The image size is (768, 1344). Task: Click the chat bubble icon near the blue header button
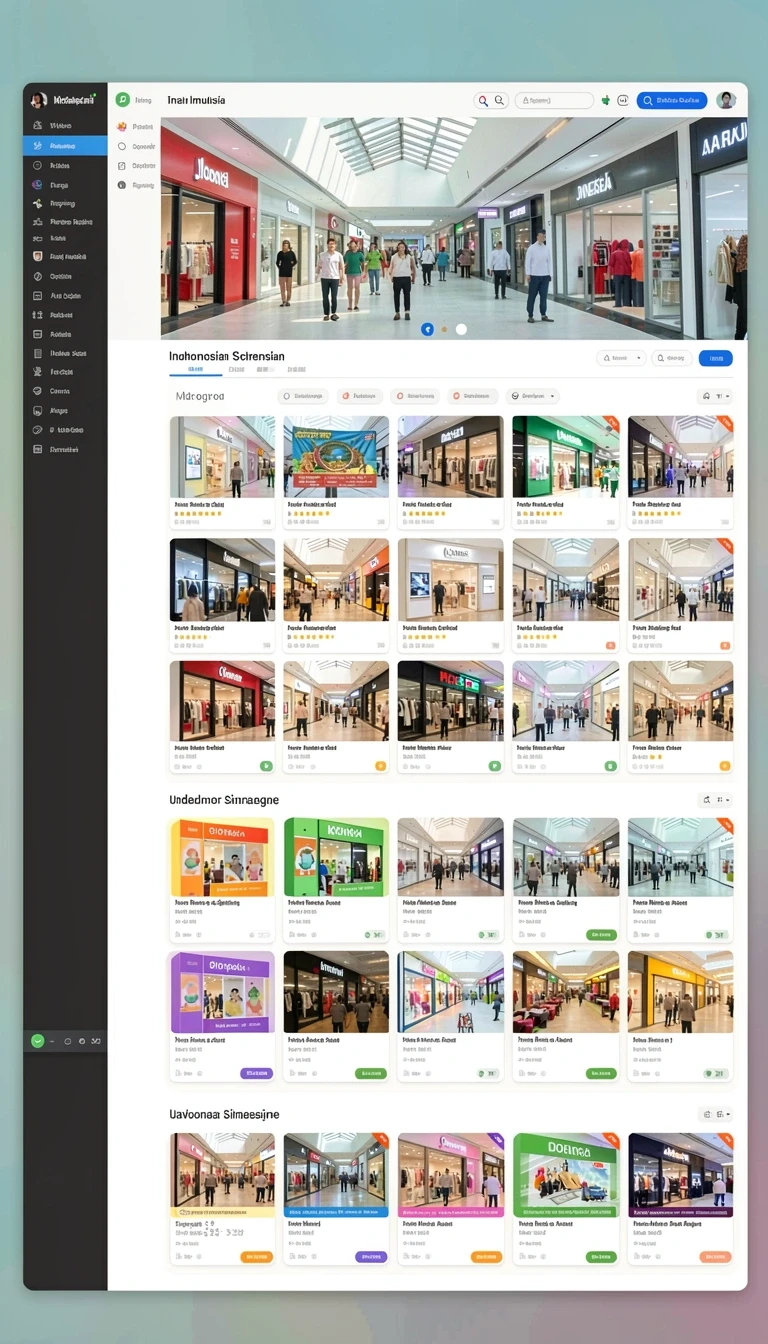point(623,100)
